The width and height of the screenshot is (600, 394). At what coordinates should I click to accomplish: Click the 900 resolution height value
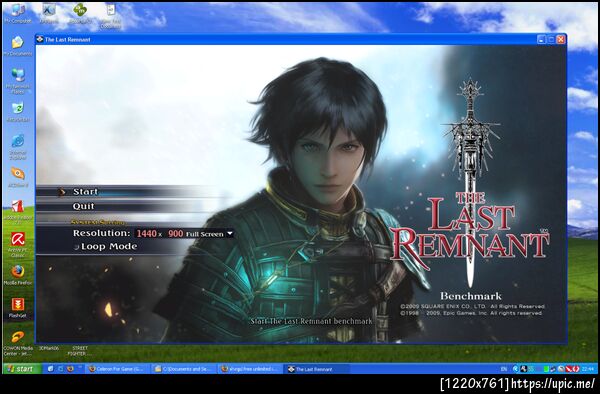tap(175, 233)
